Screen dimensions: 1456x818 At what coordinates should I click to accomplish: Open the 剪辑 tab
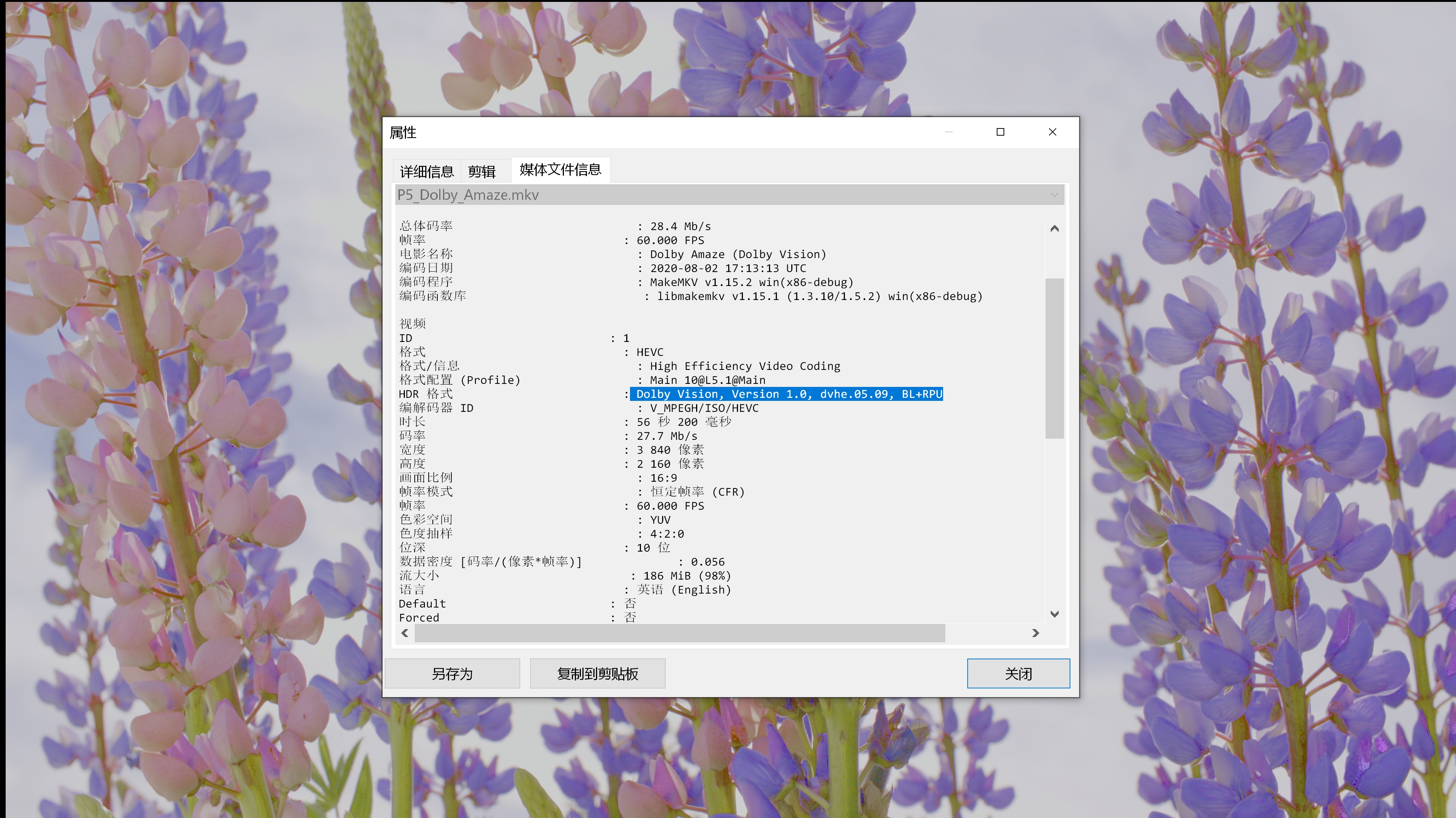482,171
